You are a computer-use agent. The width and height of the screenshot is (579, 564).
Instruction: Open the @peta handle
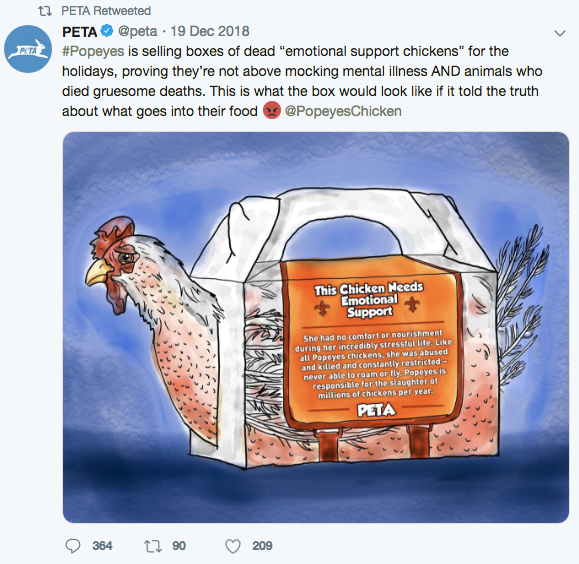click(x=137, y=31)
